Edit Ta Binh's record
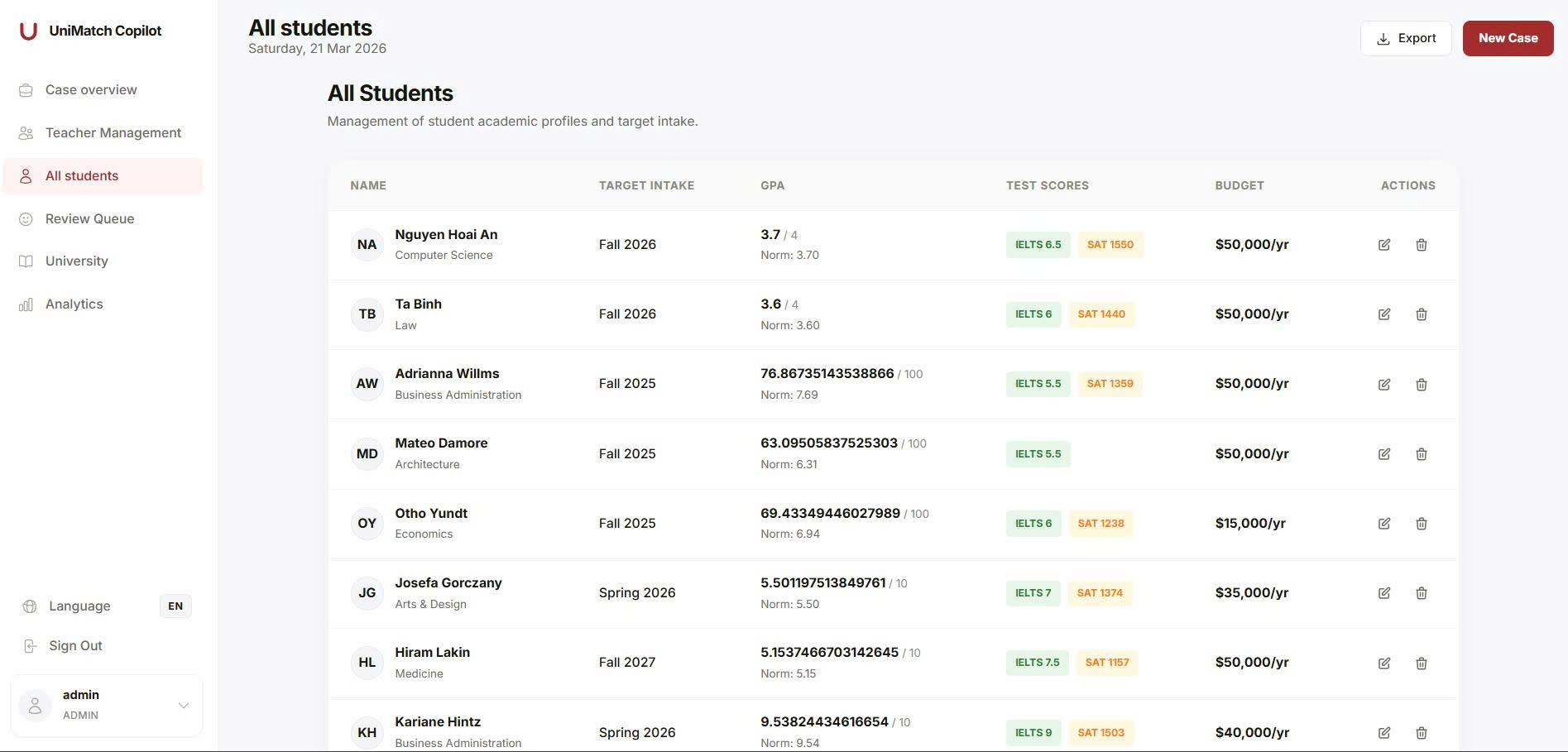Viewport: 1568px width, 752px height. [x=1384, y=314]
